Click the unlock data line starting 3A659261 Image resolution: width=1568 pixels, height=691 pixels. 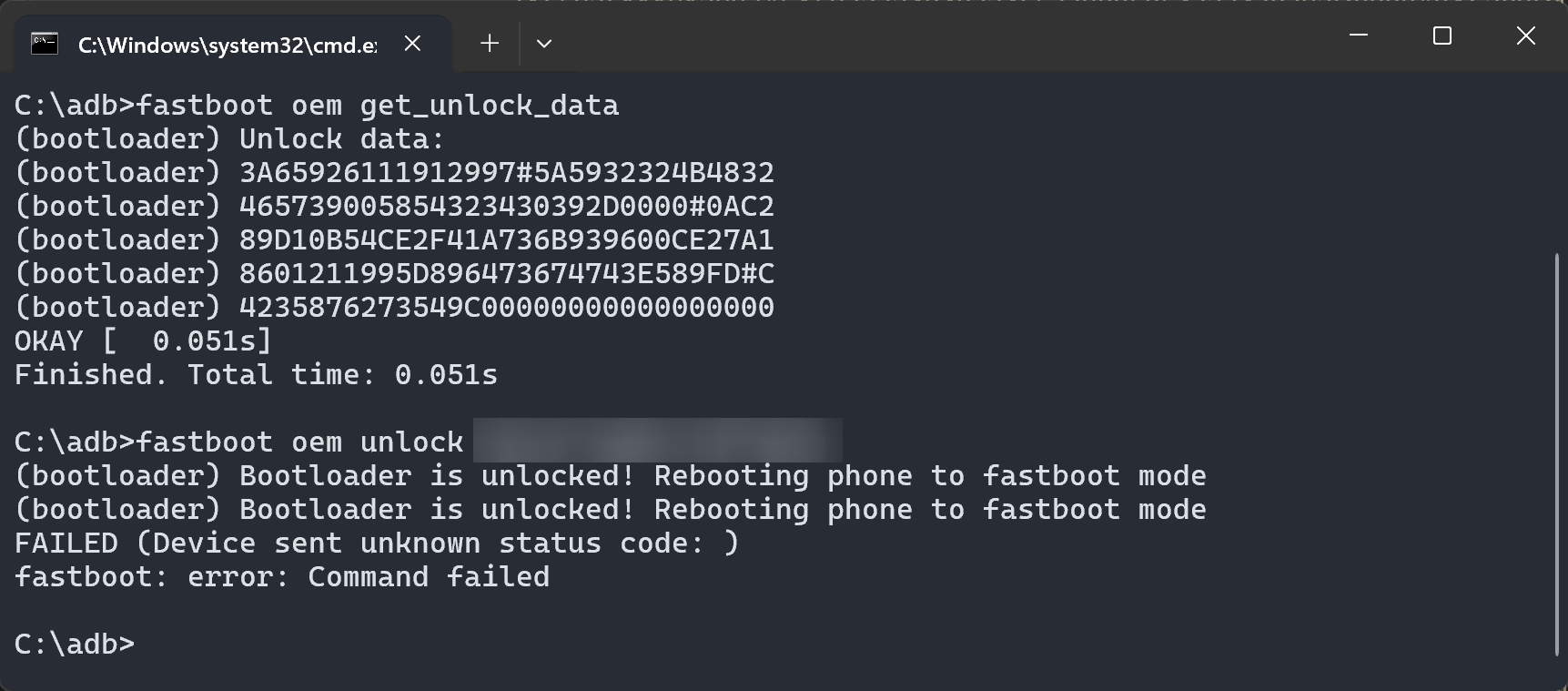point(506,173)
